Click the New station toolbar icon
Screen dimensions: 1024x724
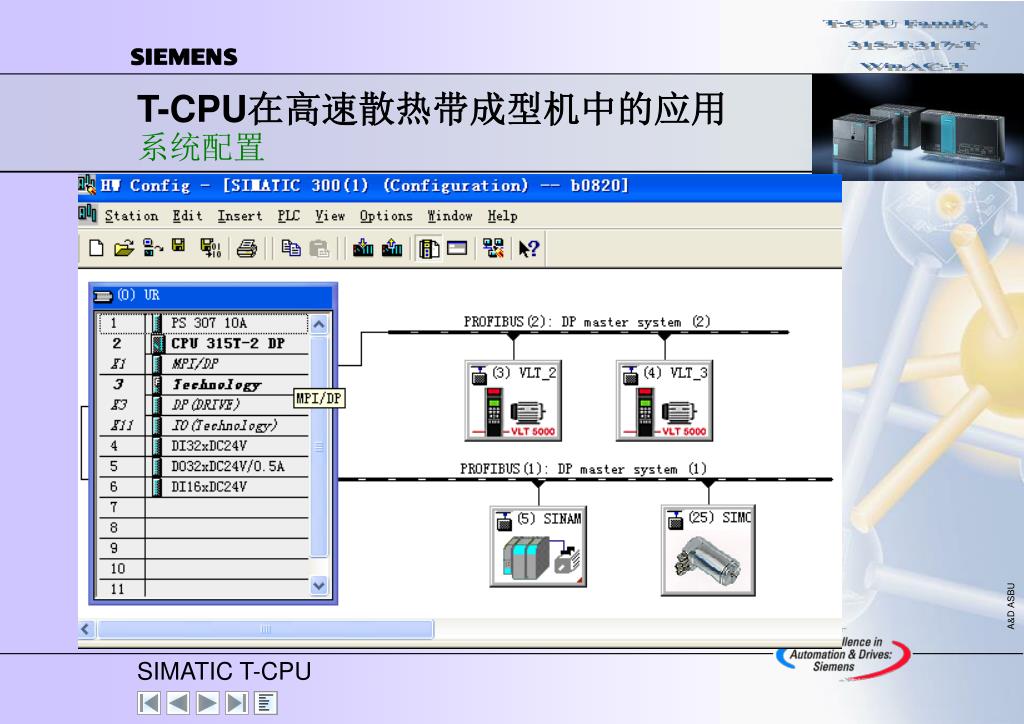click(x=97, y=248)
